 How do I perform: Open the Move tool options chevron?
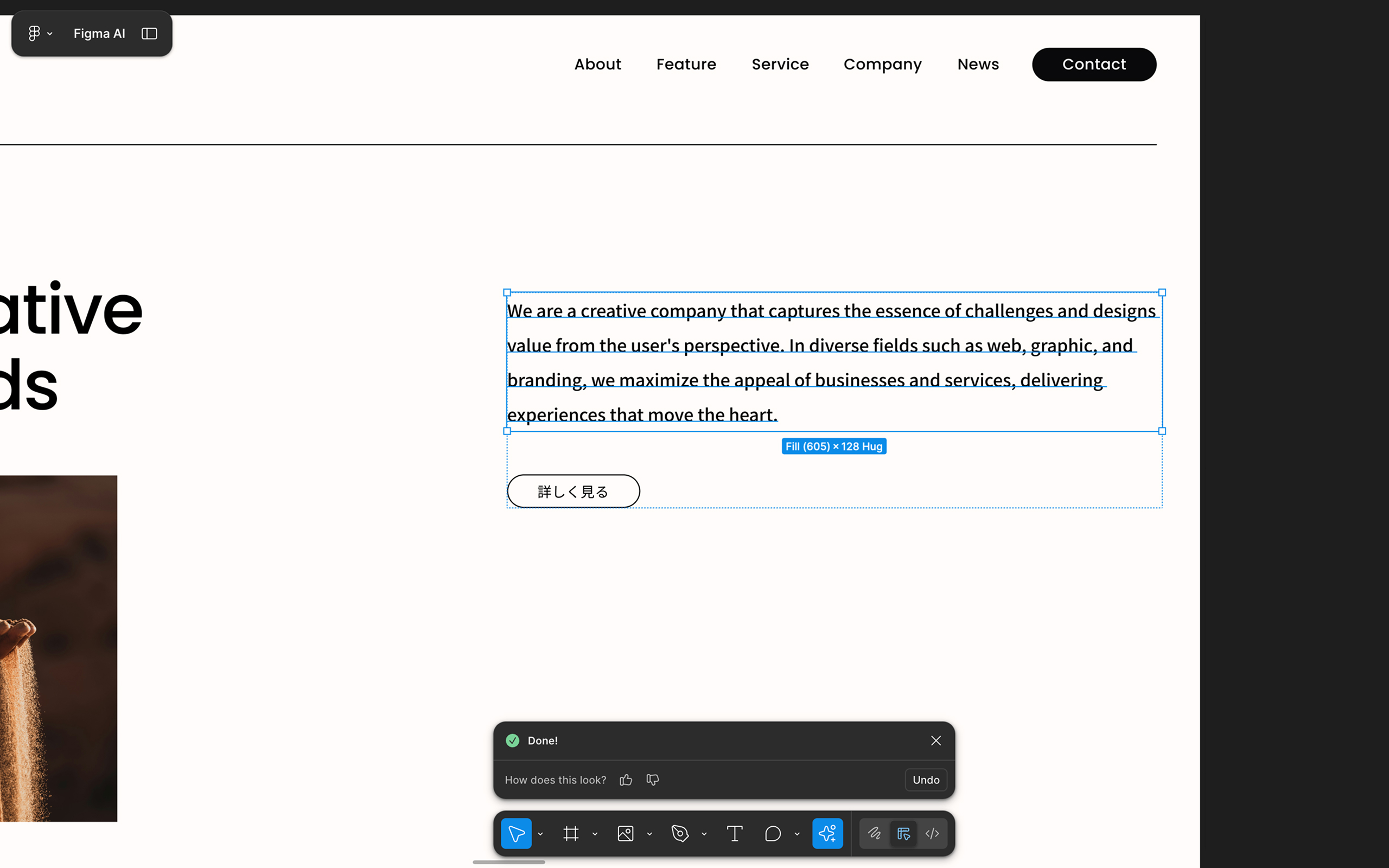[x=540, y=834]
